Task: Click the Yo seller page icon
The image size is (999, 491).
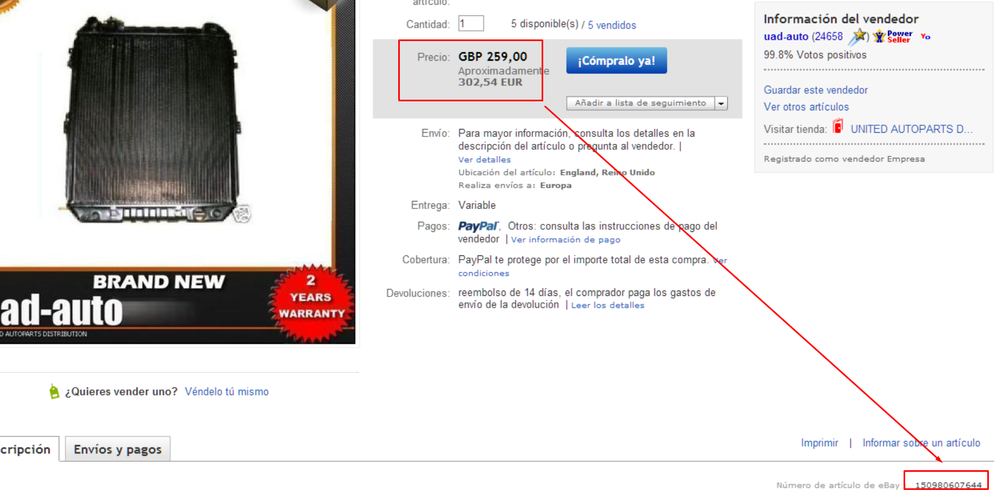Action: (x=925, y=37)
